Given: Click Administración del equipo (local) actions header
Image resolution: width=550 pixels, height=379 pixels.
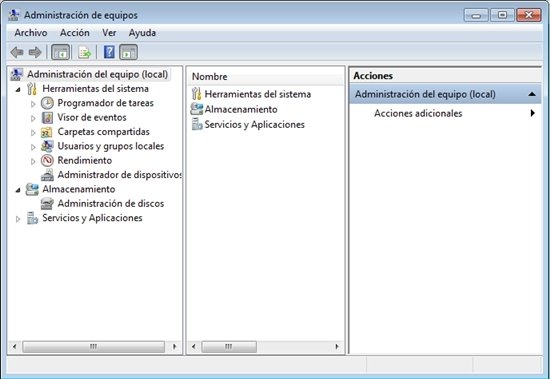Looking at the screenshot, I should 445,94.
